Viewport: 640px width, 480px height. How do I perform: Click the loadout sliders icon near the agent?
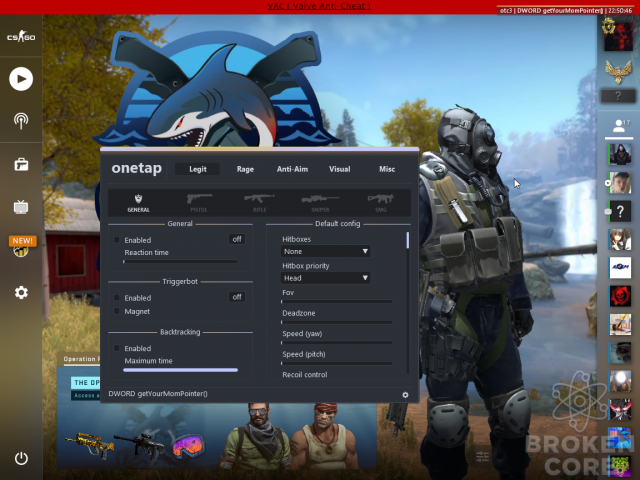click(x=482, y=457)
